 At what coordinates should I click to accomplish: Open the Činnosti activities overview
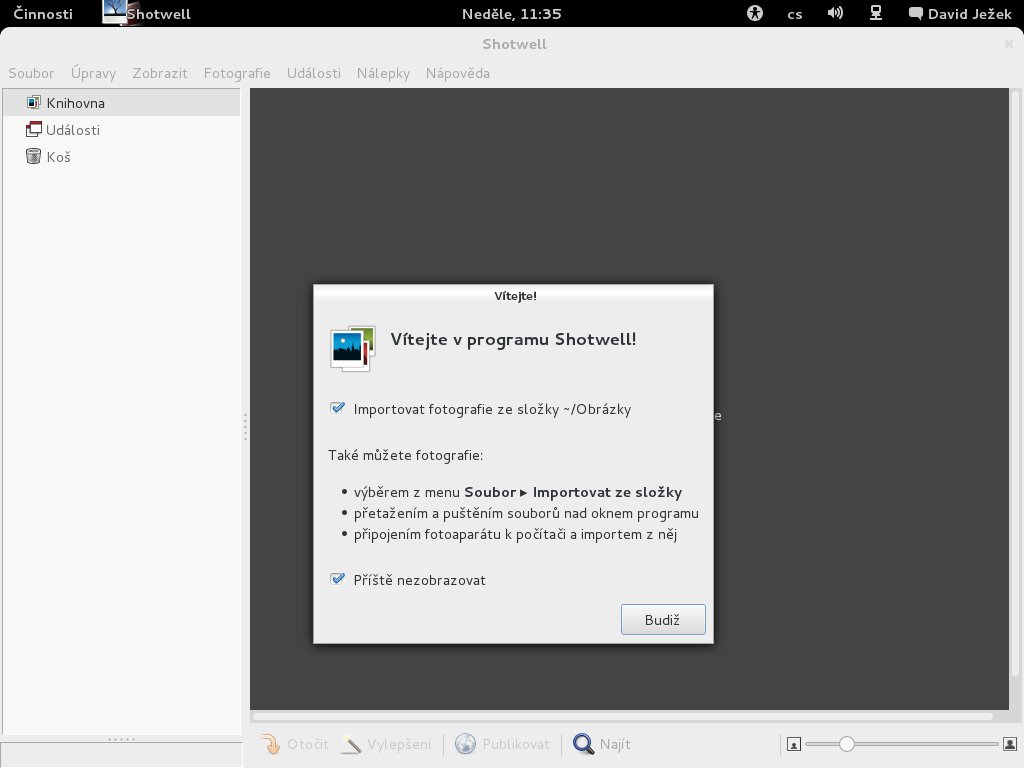coord(43,14)
